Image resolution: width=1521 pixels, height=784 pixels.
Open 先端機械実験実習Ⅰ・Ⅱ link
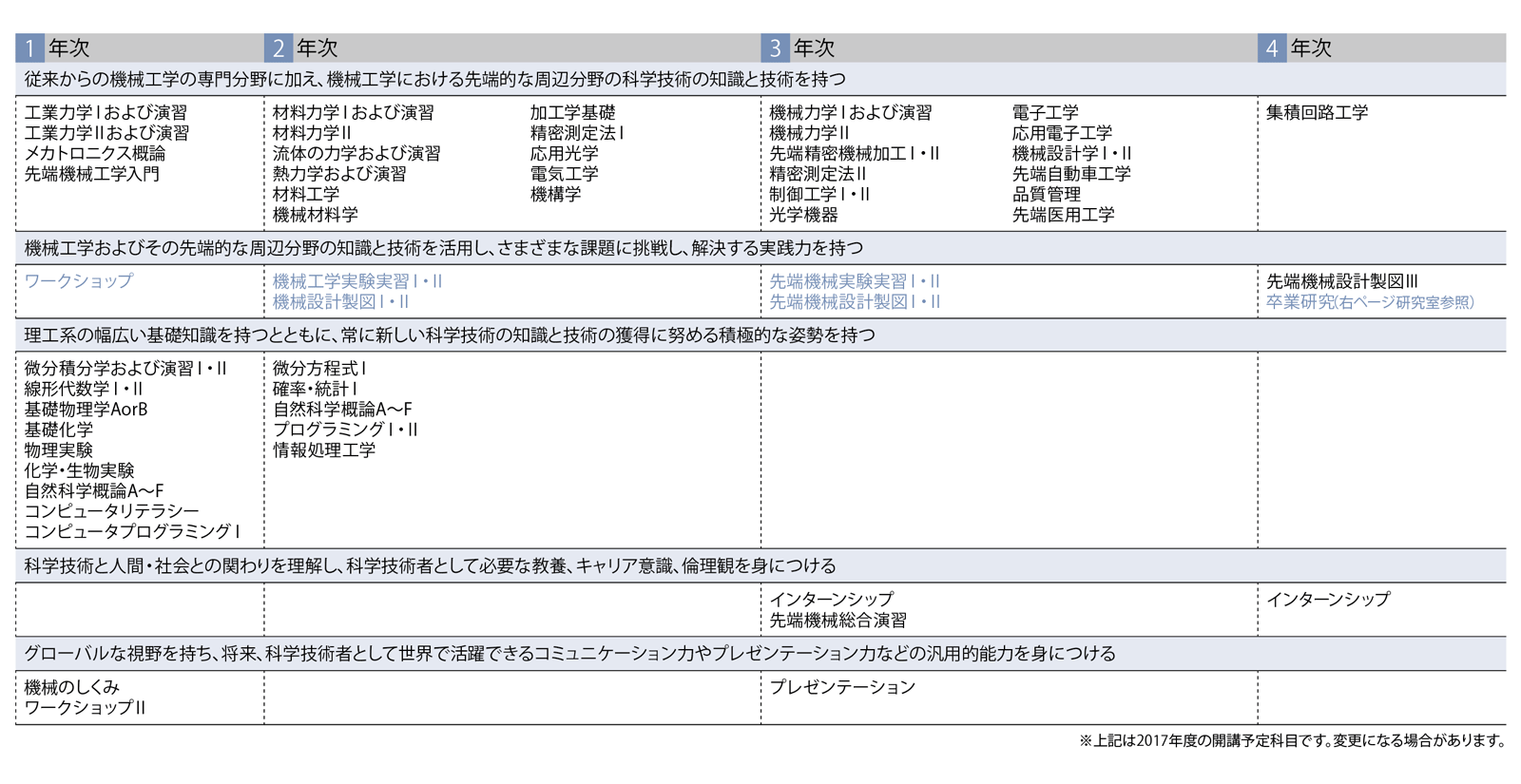coord(855,281)
